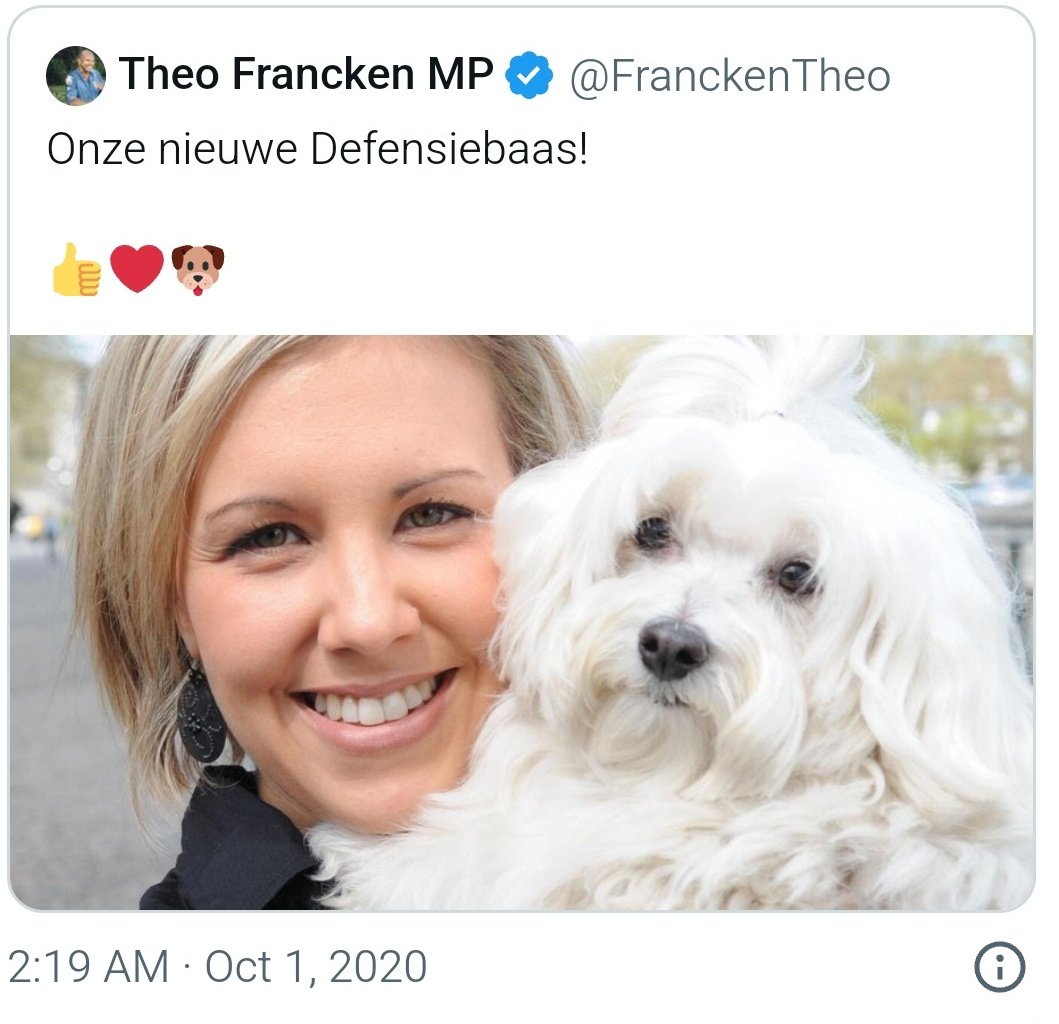Click the thumbs up emoji
Image resolution: width=1059 pixels, height=1024 pixels.
76,270
